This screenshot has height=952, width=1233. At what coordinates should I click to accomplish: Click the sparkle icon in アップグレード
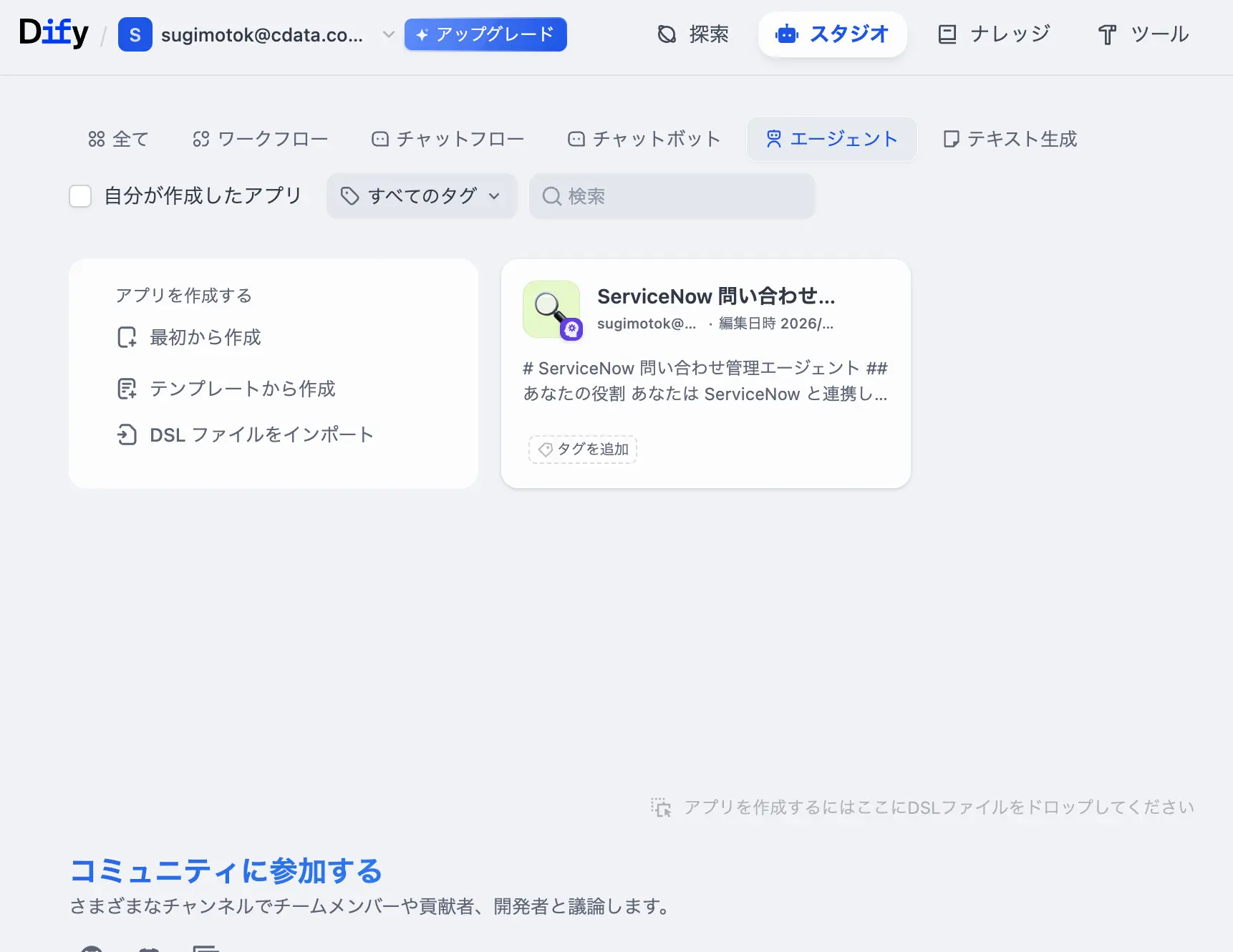click(422, 34)
